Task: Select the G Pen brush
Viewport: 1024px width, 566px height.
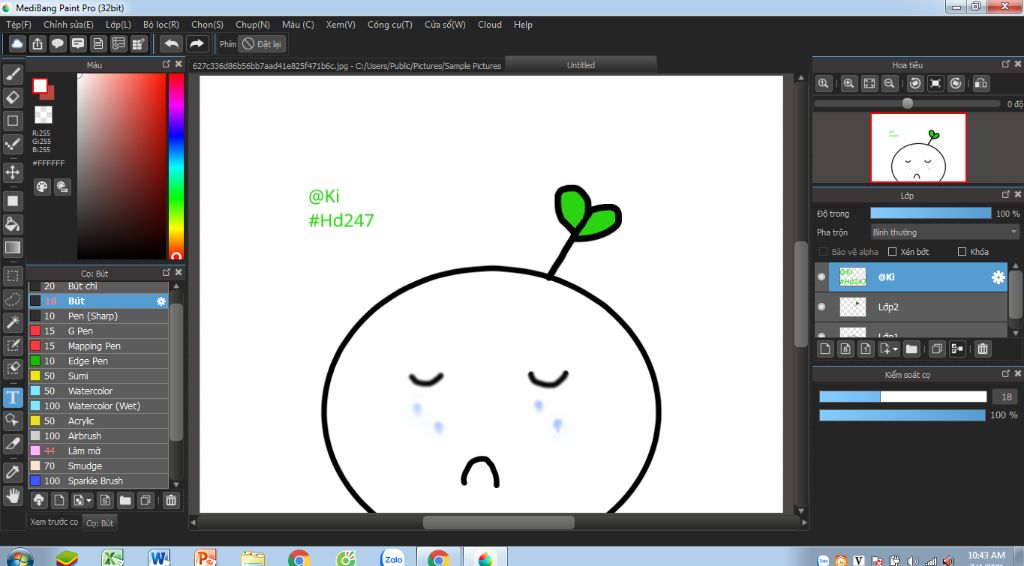Action: [99, 331]
